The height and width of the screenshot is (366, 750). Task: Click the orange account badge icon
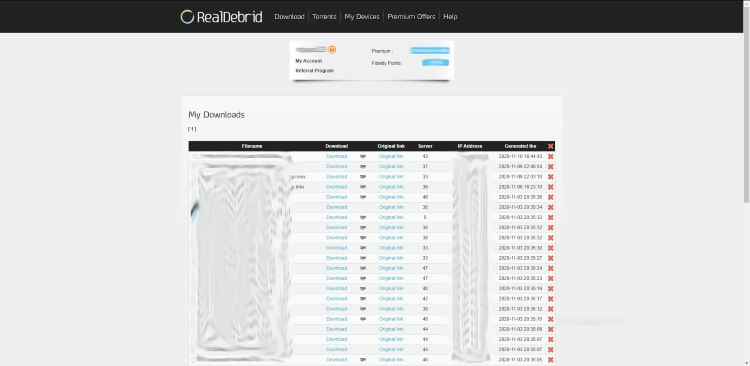pos(332,50)
